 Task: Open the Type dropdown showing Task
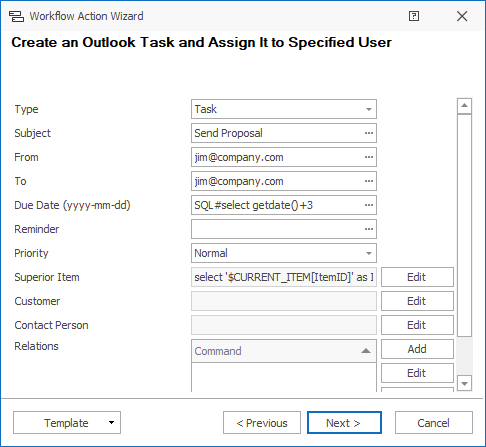coord(284,109)
